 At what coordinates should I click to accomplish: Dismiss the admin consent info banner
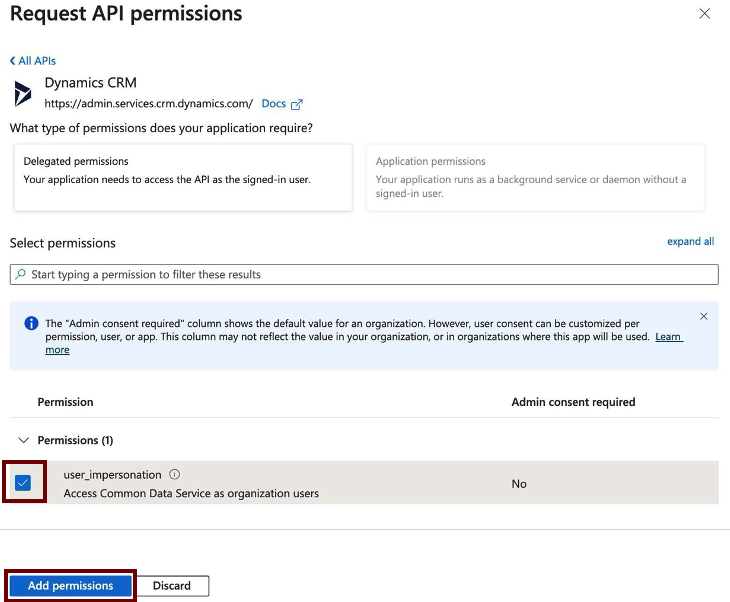(x=703, y=317)
